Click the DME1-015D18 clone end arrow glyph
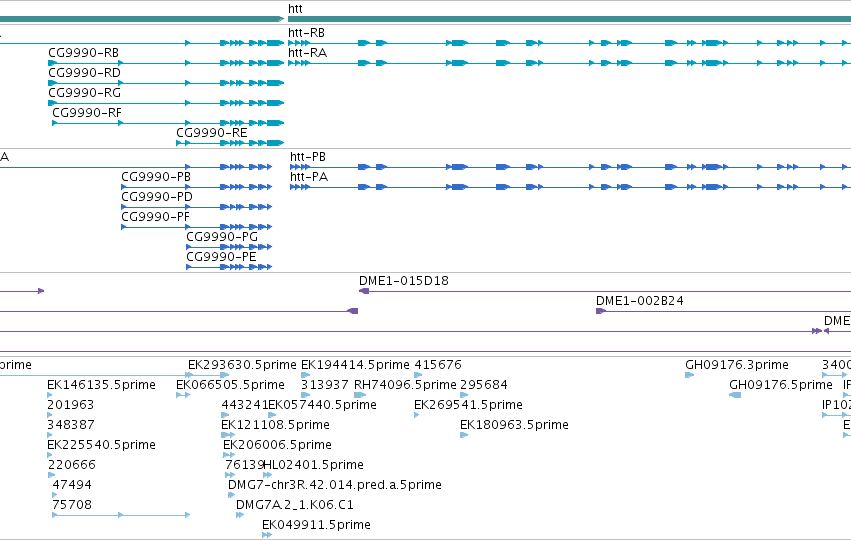The width and height of the screenshot is (851, 540). (364, 291)
